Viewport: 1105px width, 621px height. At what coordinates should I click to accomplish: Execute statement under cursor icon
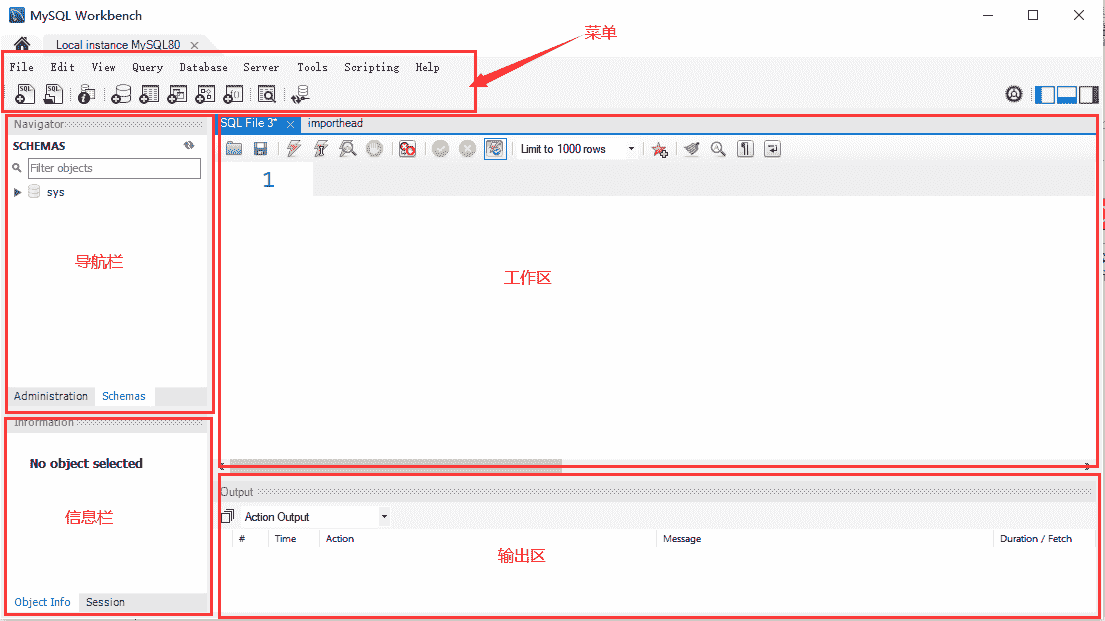pos(321,149)
